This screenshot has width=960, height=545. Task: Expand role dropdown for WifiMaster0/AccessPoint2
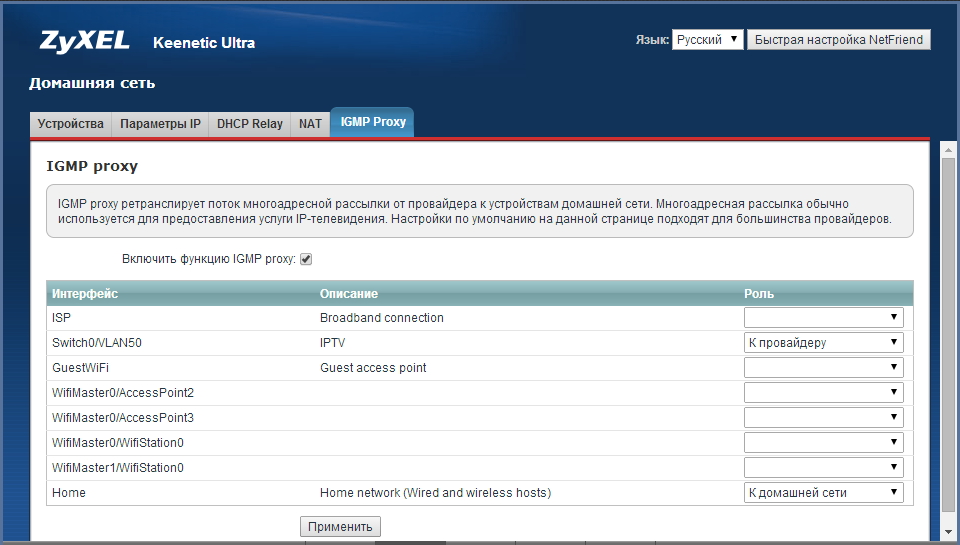click(x=823, y=393)
